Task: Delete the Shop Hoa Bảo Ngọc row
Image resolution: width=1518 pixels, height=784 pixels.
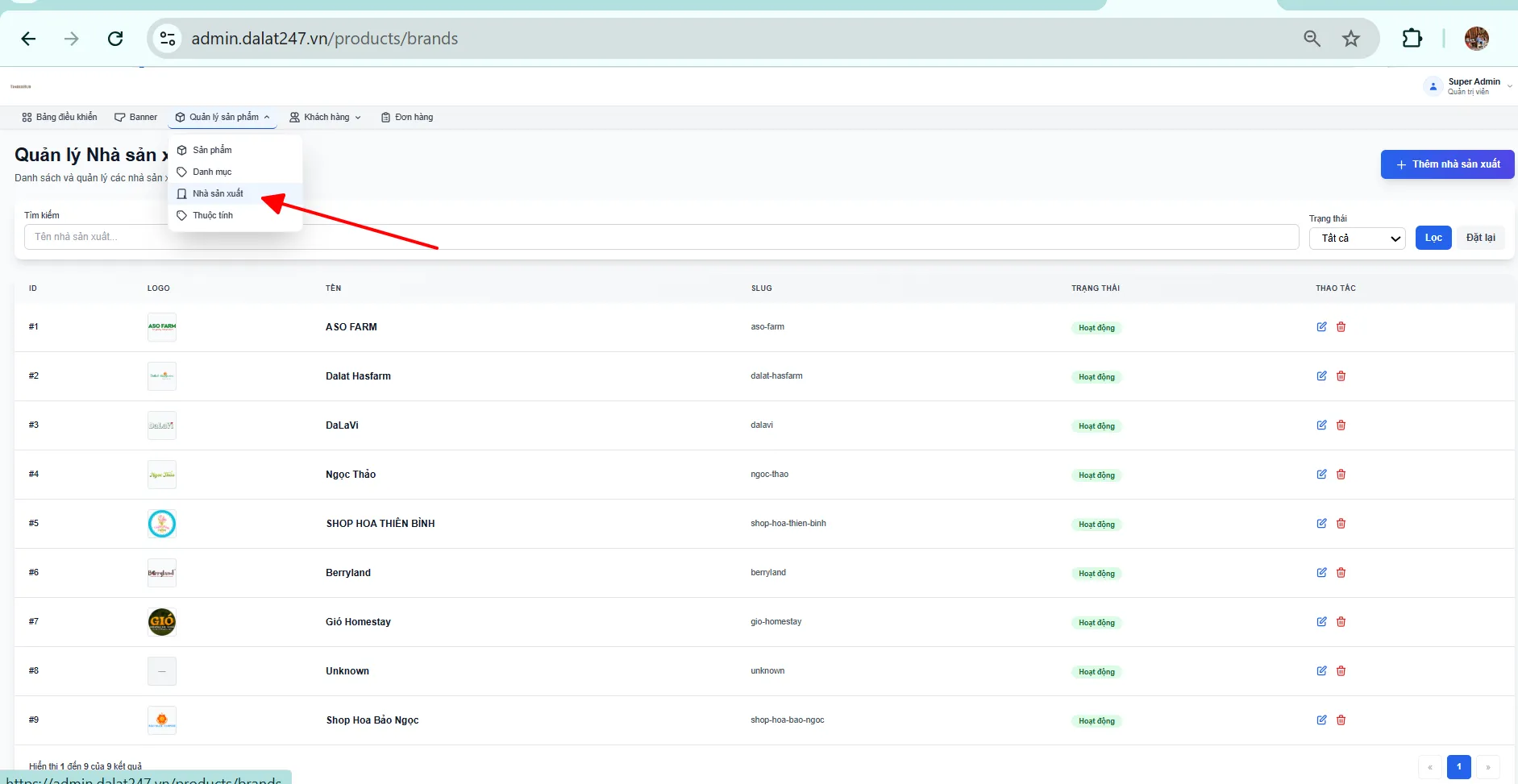Action: [1341, 720]
